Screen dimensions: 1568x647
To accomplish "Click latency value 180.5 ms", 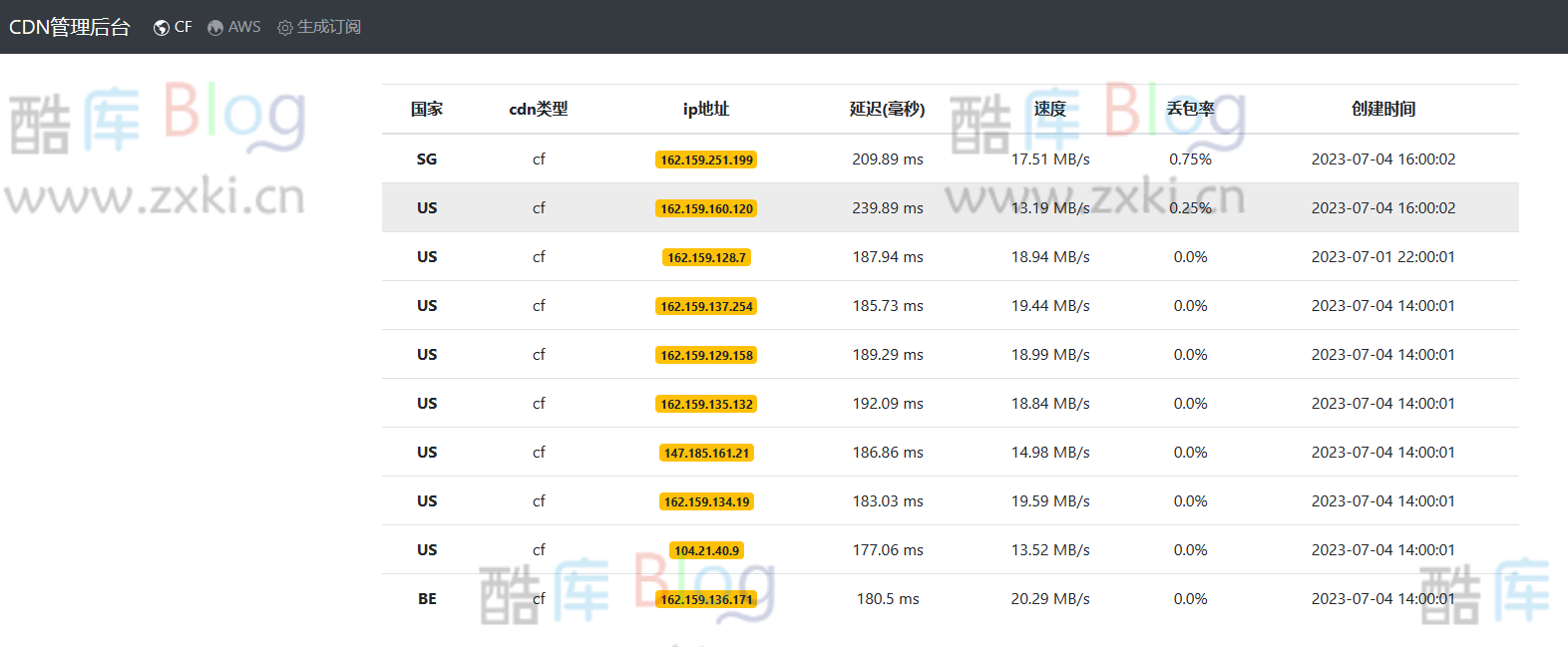I will point(888,599).
